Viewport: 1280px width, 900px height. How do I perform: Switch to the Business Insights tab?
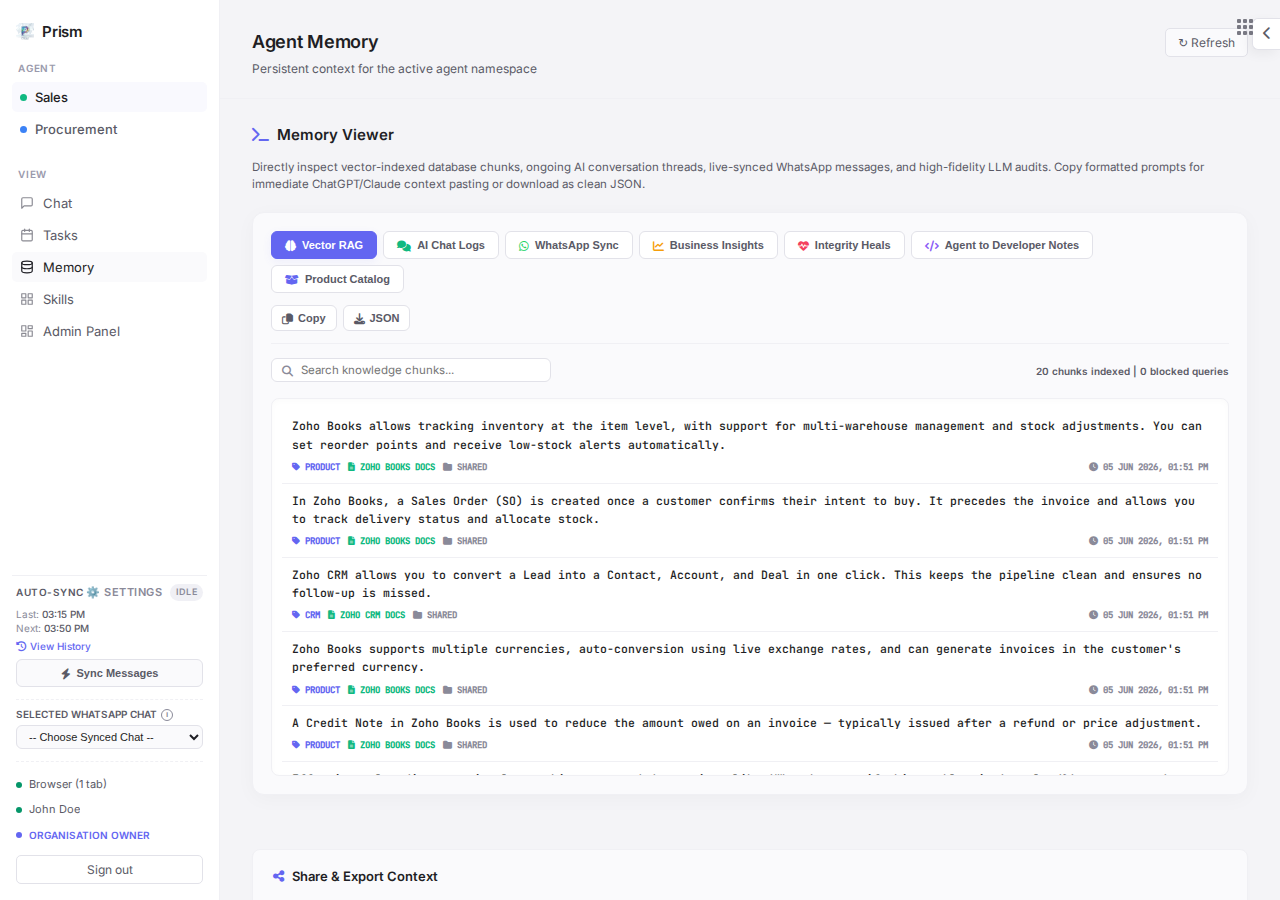[x=708, y=245]
